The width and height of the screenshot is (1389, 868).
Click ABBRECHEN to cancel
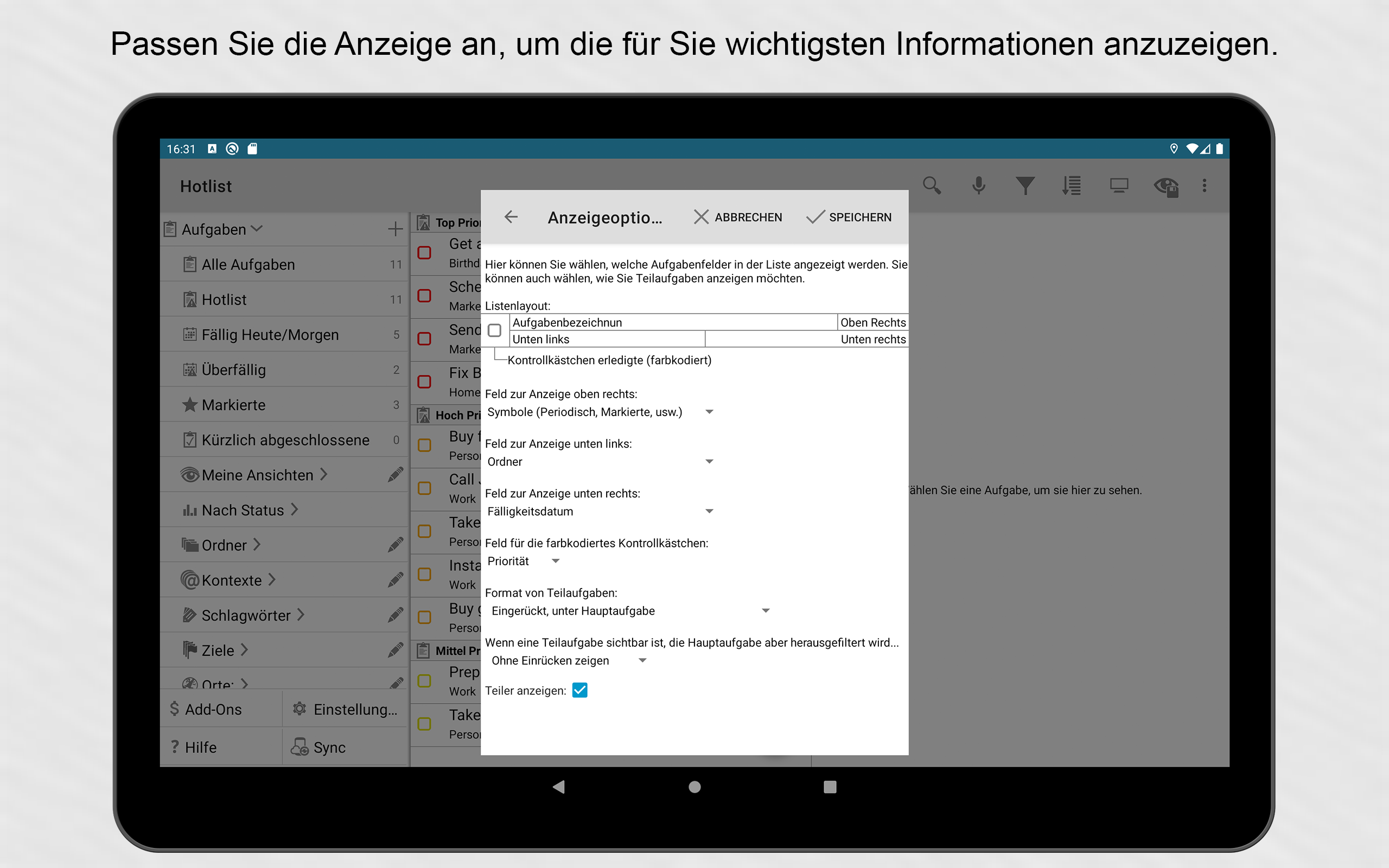coord(737,217)
